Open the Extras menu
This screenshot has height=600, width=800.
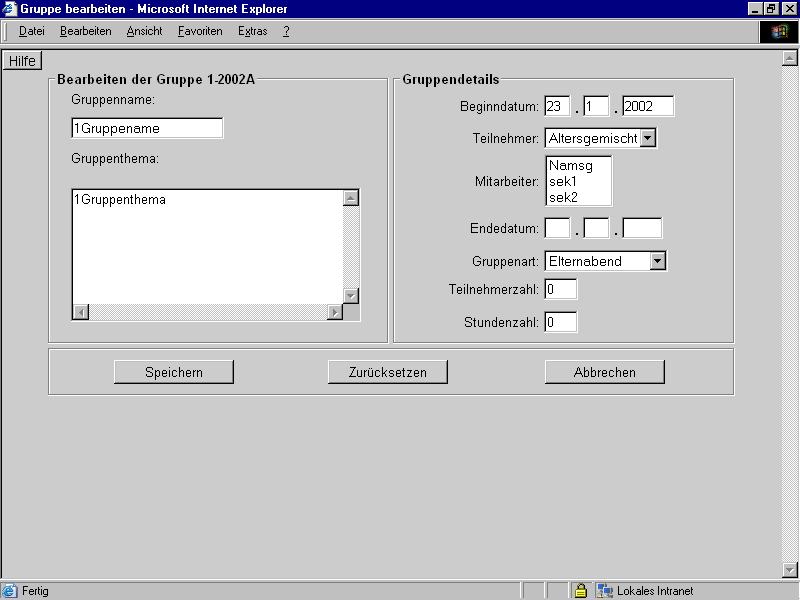point(252,31)
